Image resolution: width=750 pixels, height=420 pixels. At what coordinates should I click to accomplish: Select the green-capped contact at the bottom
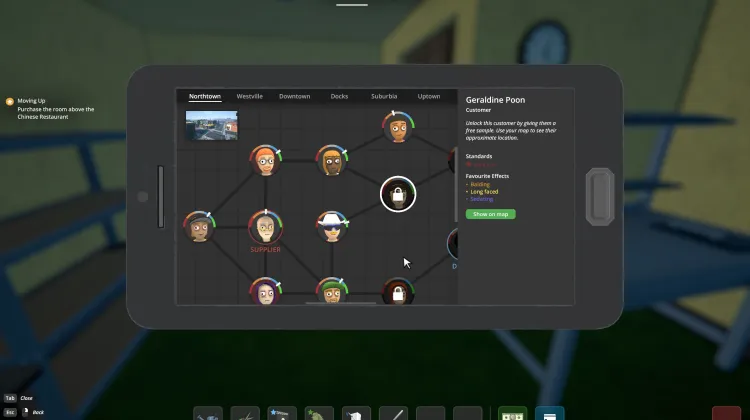coord(331,292)
